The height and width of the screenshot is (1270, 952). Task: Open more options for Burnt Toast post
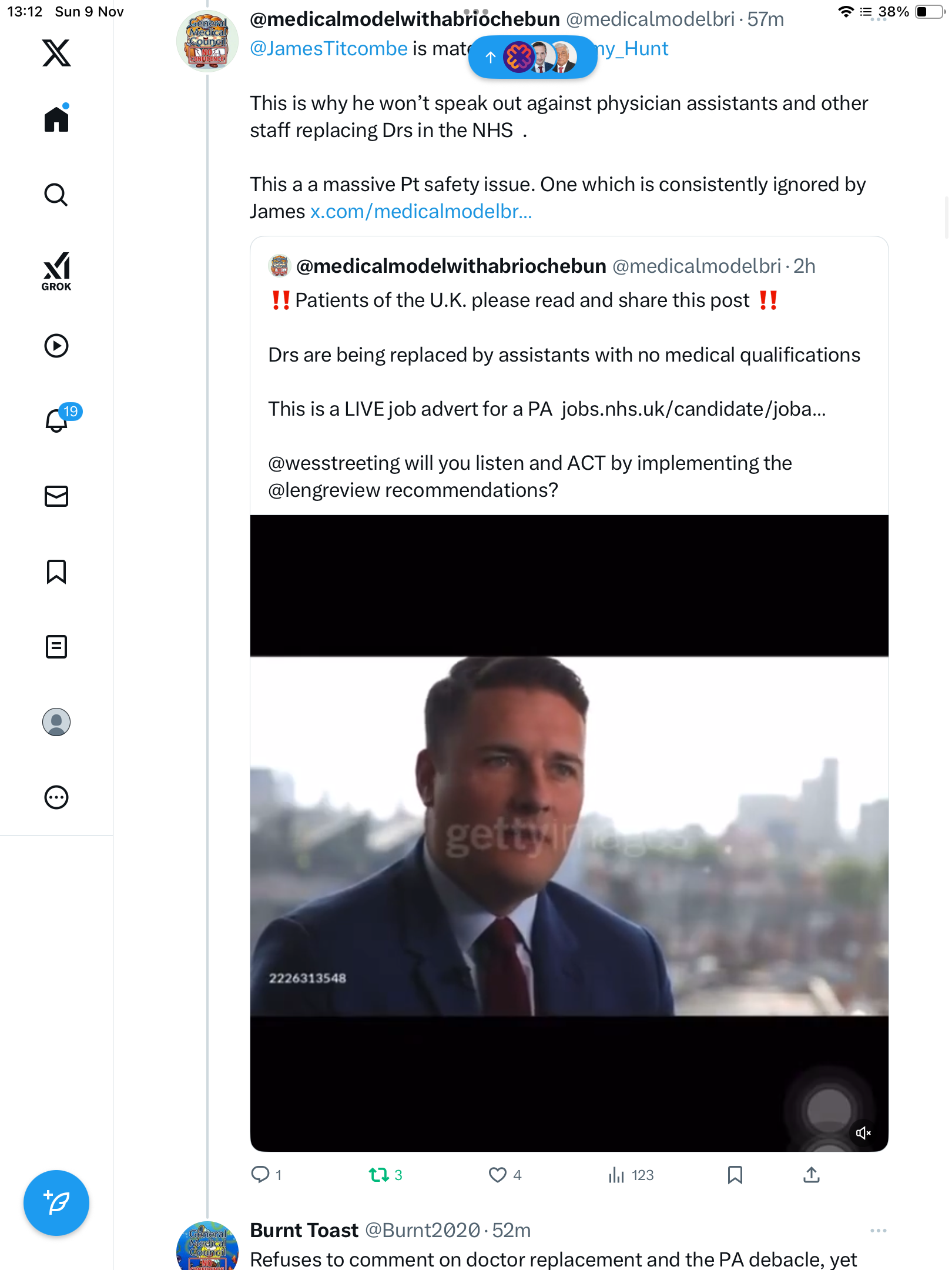pos(878,1230)
